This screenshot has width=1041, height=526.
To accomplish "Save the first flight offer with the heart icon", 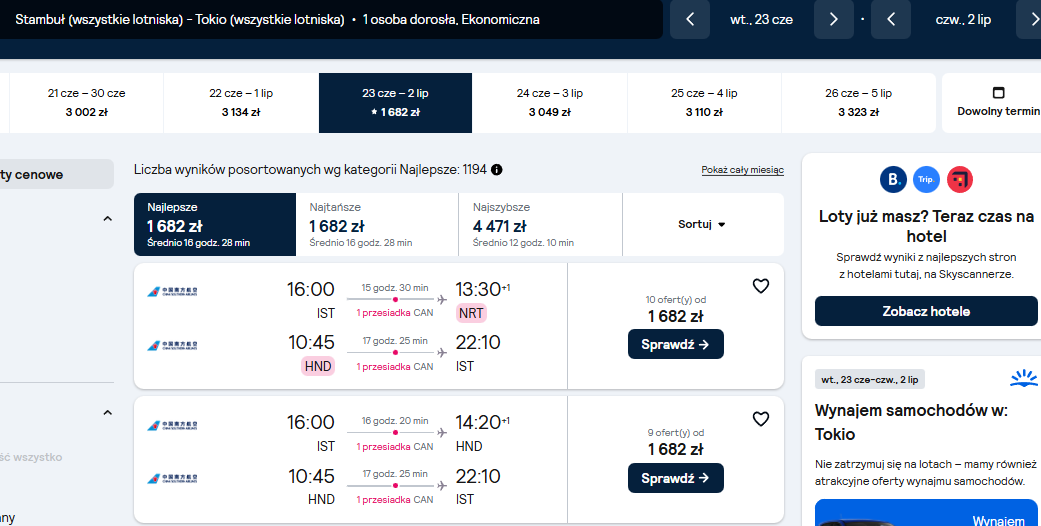I will click(760, 286).
